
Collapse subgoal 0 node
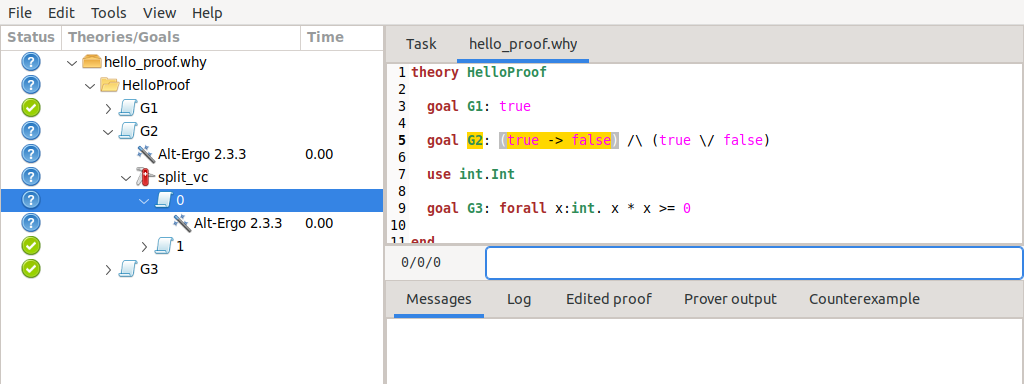(x=145, y=200)
